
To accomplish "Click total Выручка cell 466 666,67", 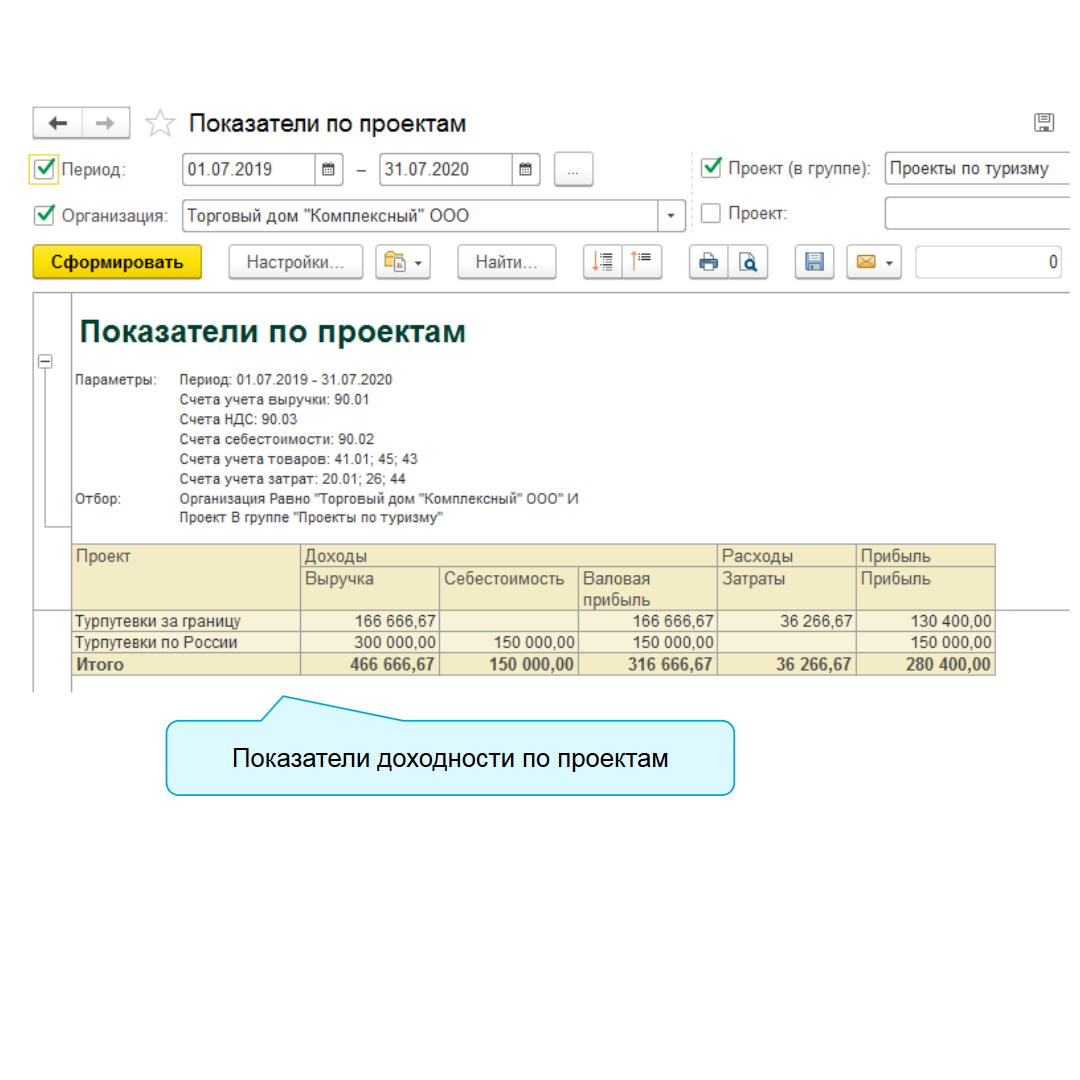I will (370, 665).
